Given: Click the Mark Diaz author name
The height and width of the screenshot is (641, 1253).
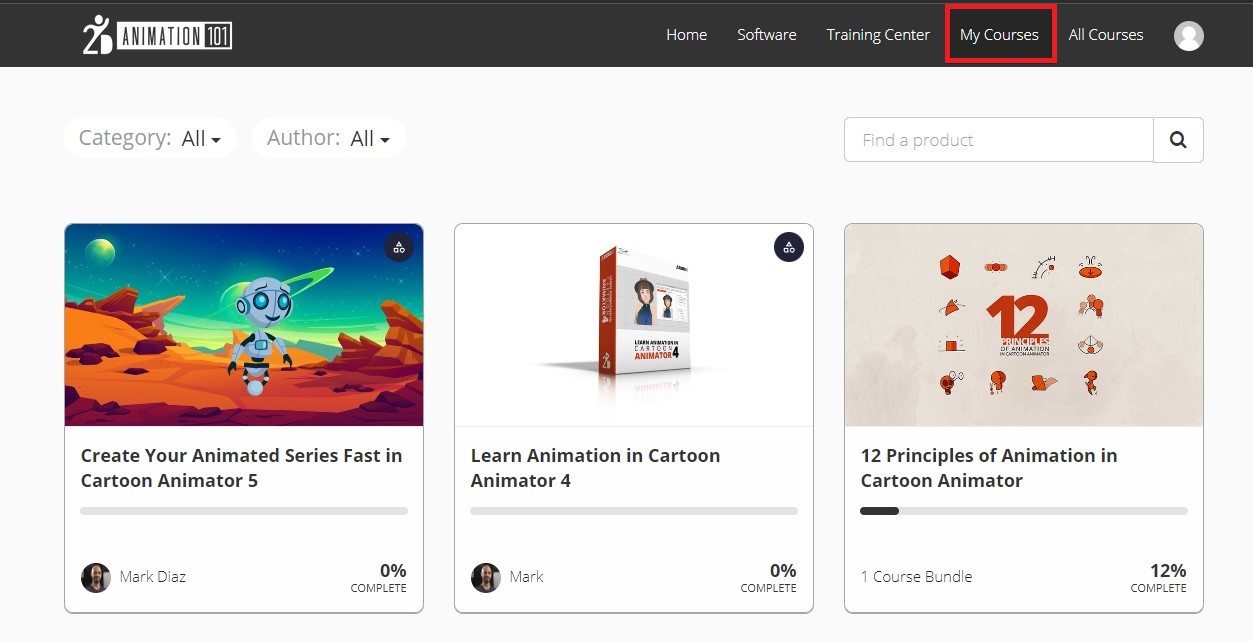Looking at the screenshot, I should click(x=152, y=577).
